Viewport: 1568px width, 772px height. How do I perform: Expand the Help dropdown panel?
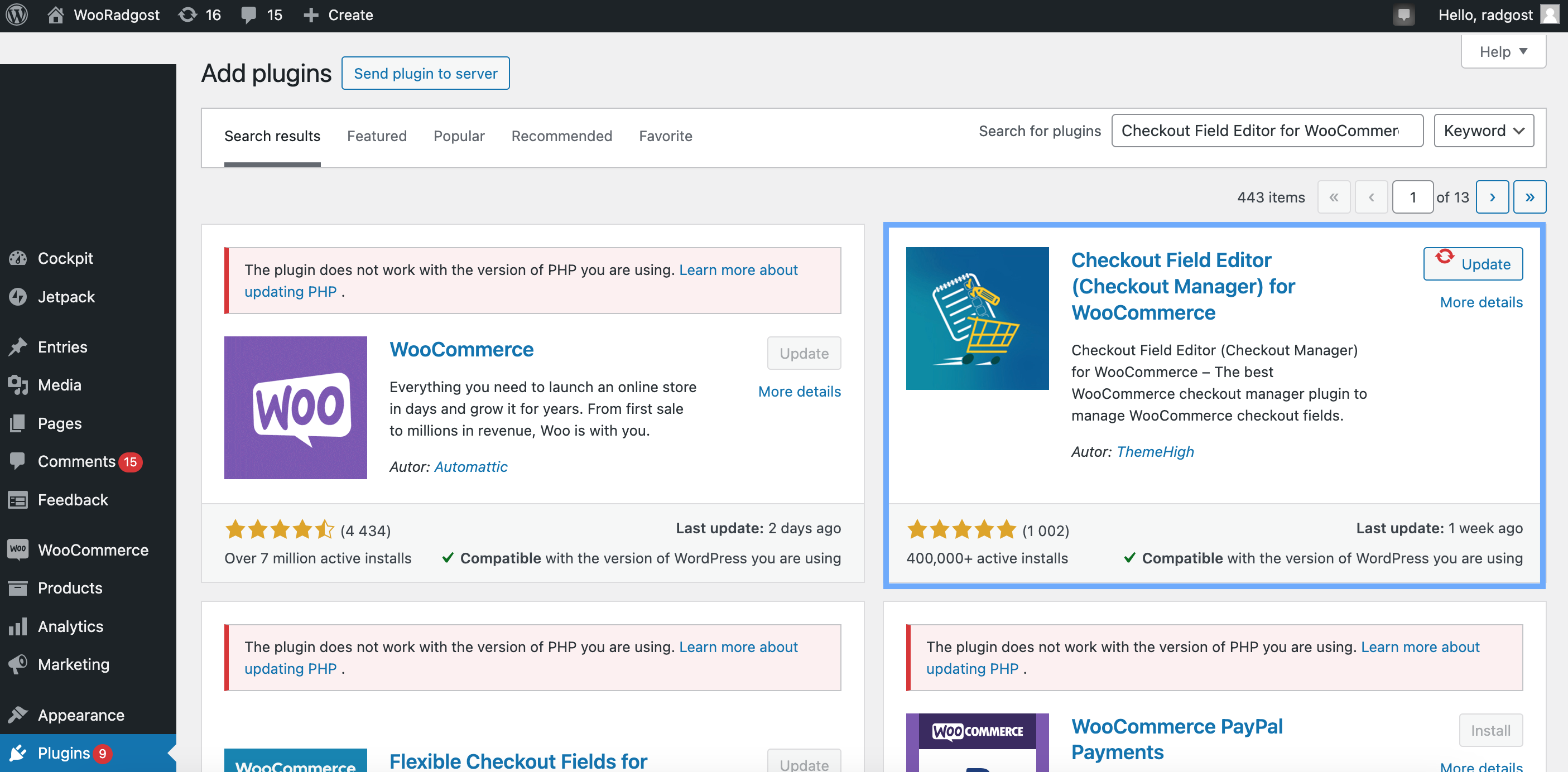pos(1503,52)
